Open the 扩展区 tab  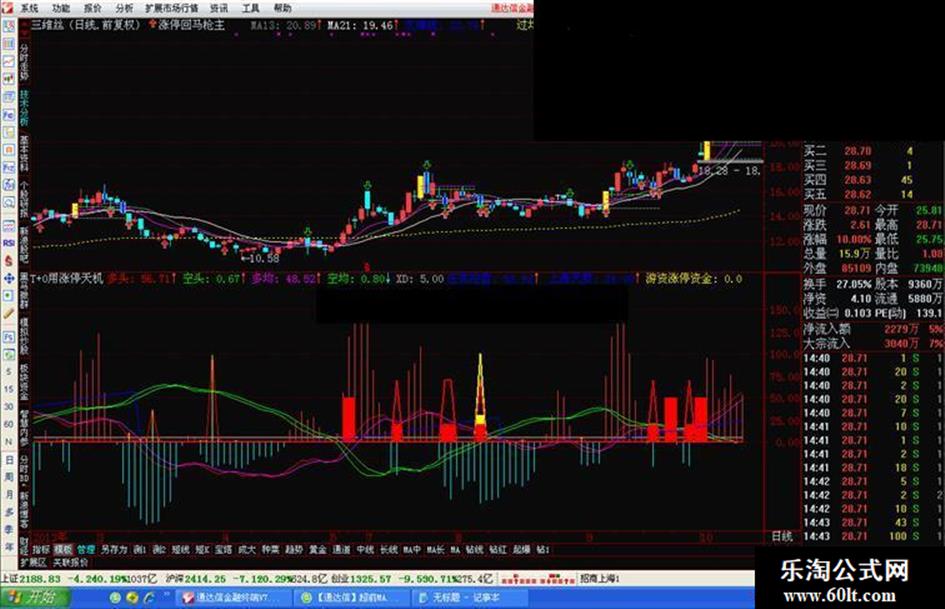(x=33, y=562)
